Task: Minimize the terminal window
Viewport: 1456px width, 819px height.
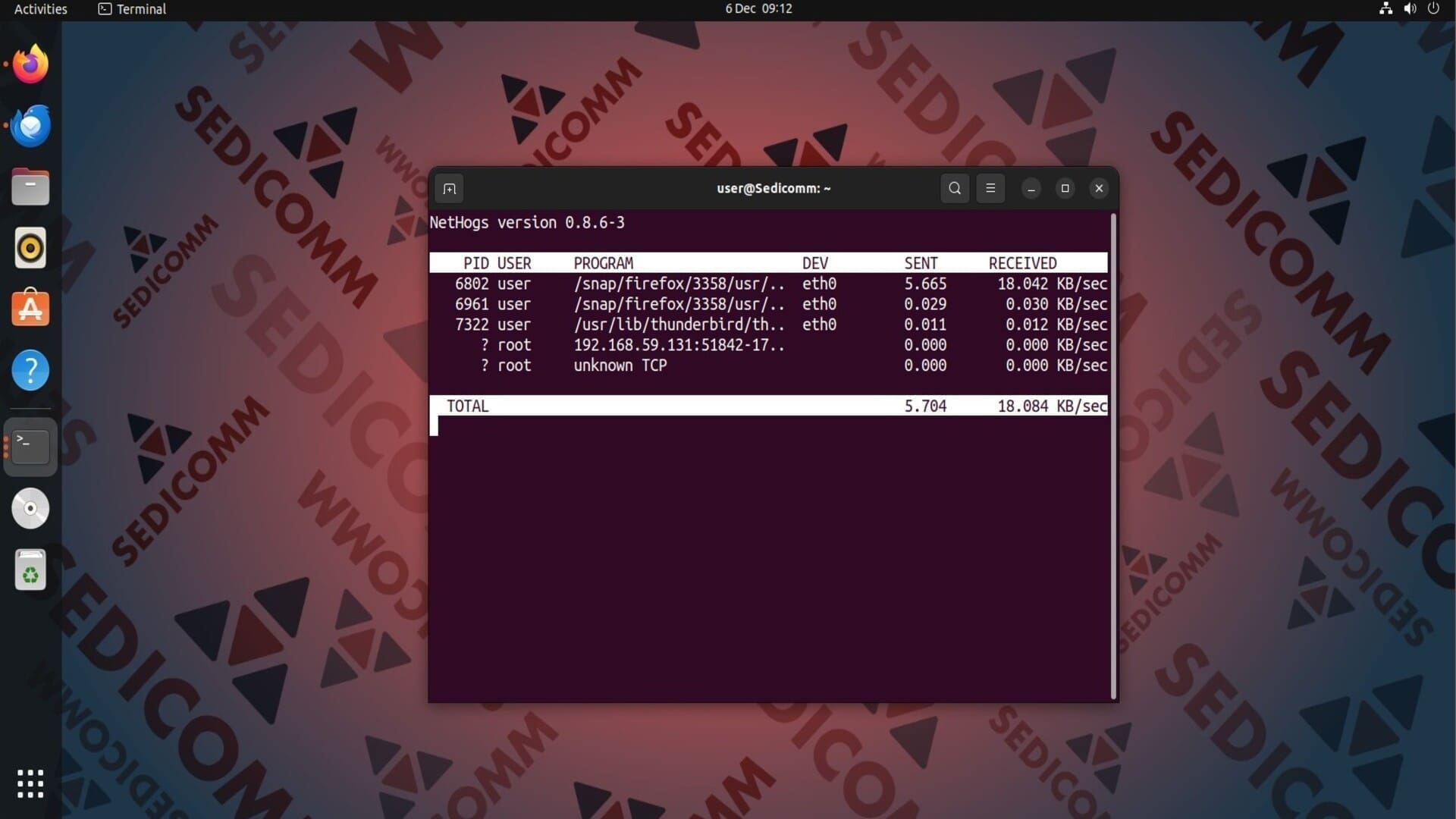Action: pyautogui.click(x=1031, y=189)
